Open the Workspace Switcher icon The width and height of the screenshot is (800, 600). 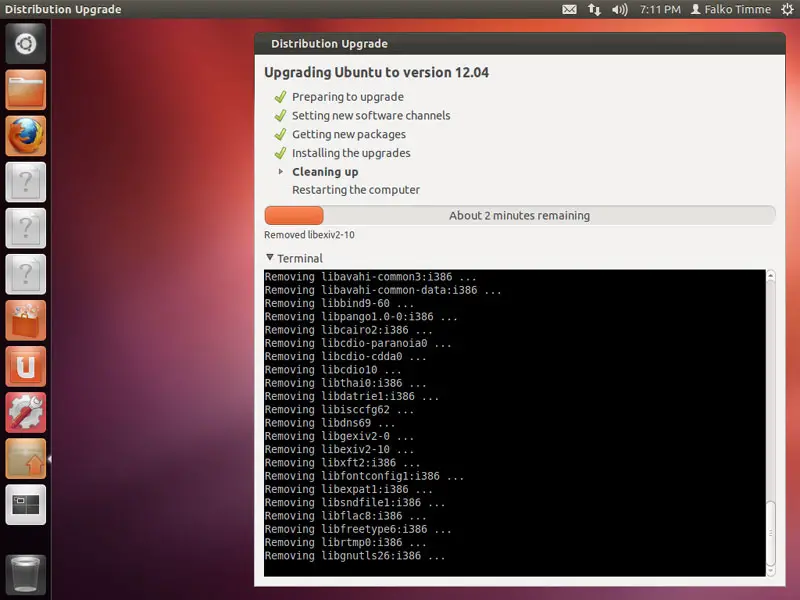26,505
